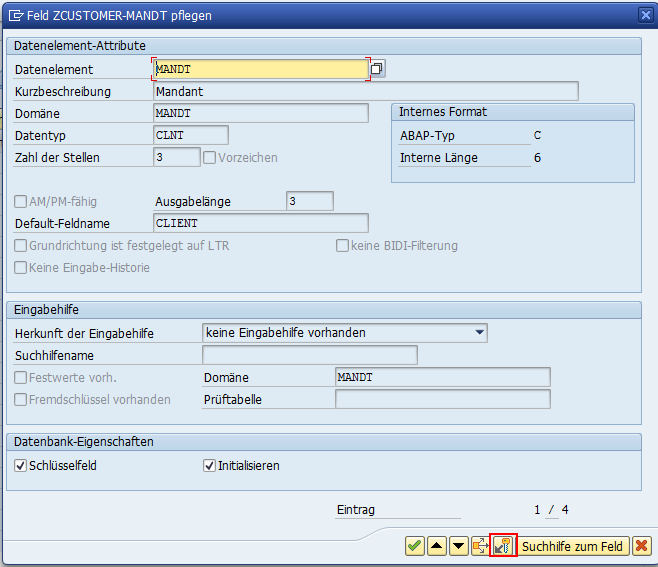This screenshot has width=658, height=567.
Task: Go to previous entry with up arrow
Action: pyautogui.click(x=436, y=546)
